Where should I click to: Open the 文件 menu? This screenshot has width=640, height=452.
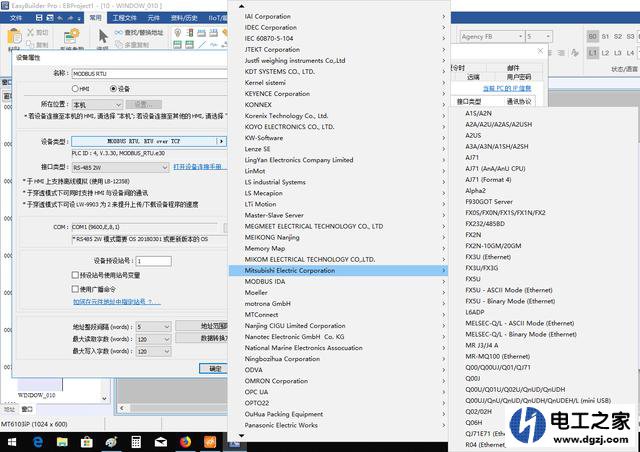click(x=16, y=18)
